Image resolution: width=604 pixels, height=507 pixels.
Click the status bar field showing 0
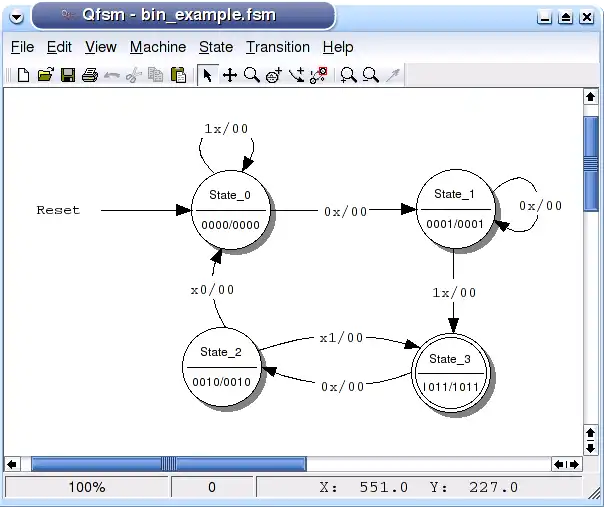(212, 487)
